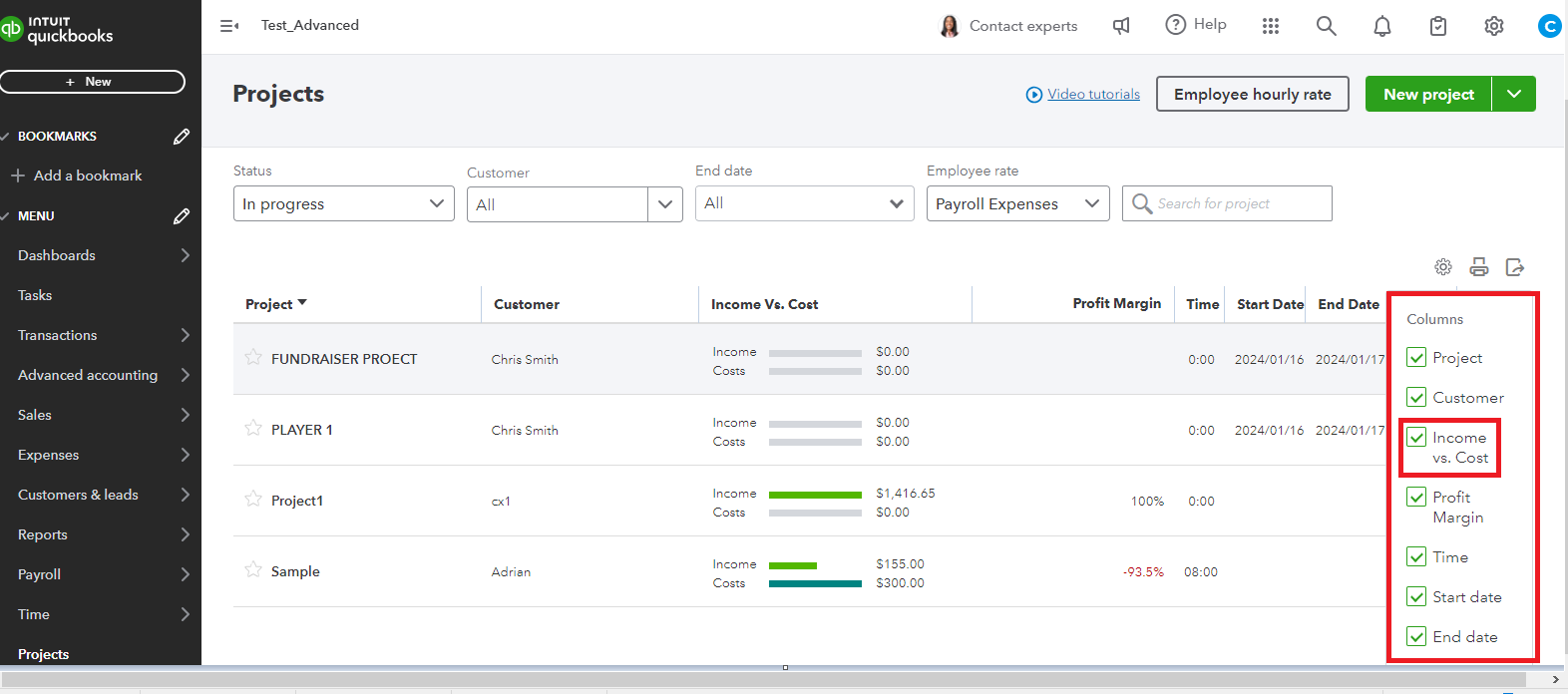The image size is (1568, 694).
Task: Expand the Employee rate Payroll Expenses dropdown
Action: click(x=1016, y=203)
